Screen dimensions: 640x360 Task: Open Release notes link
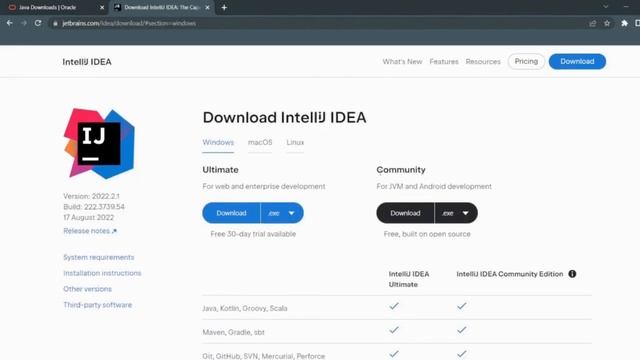tap(90, 231)
